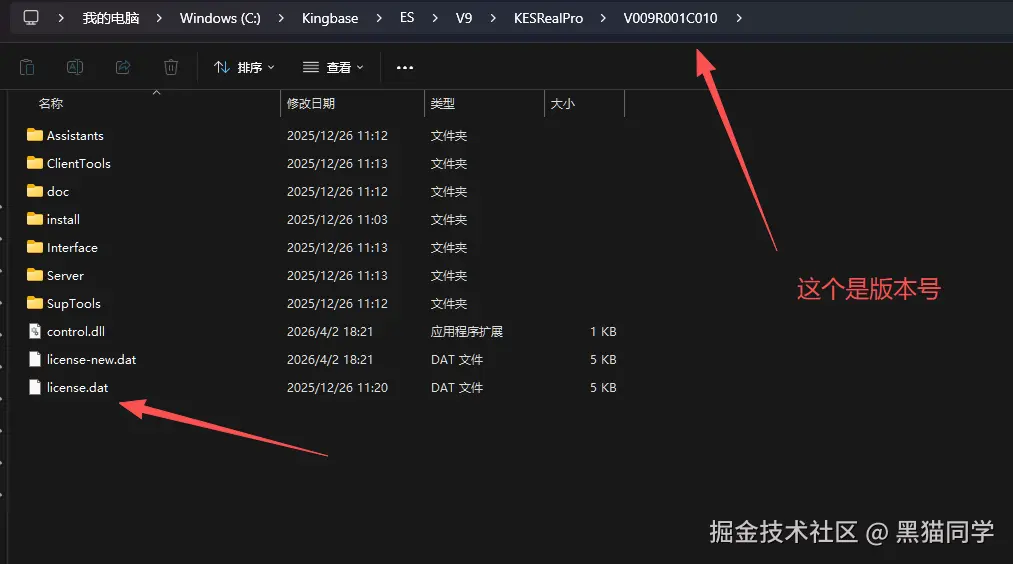Select the license.dat file name
The image size is (1013, 564).
tap(77, 388)
